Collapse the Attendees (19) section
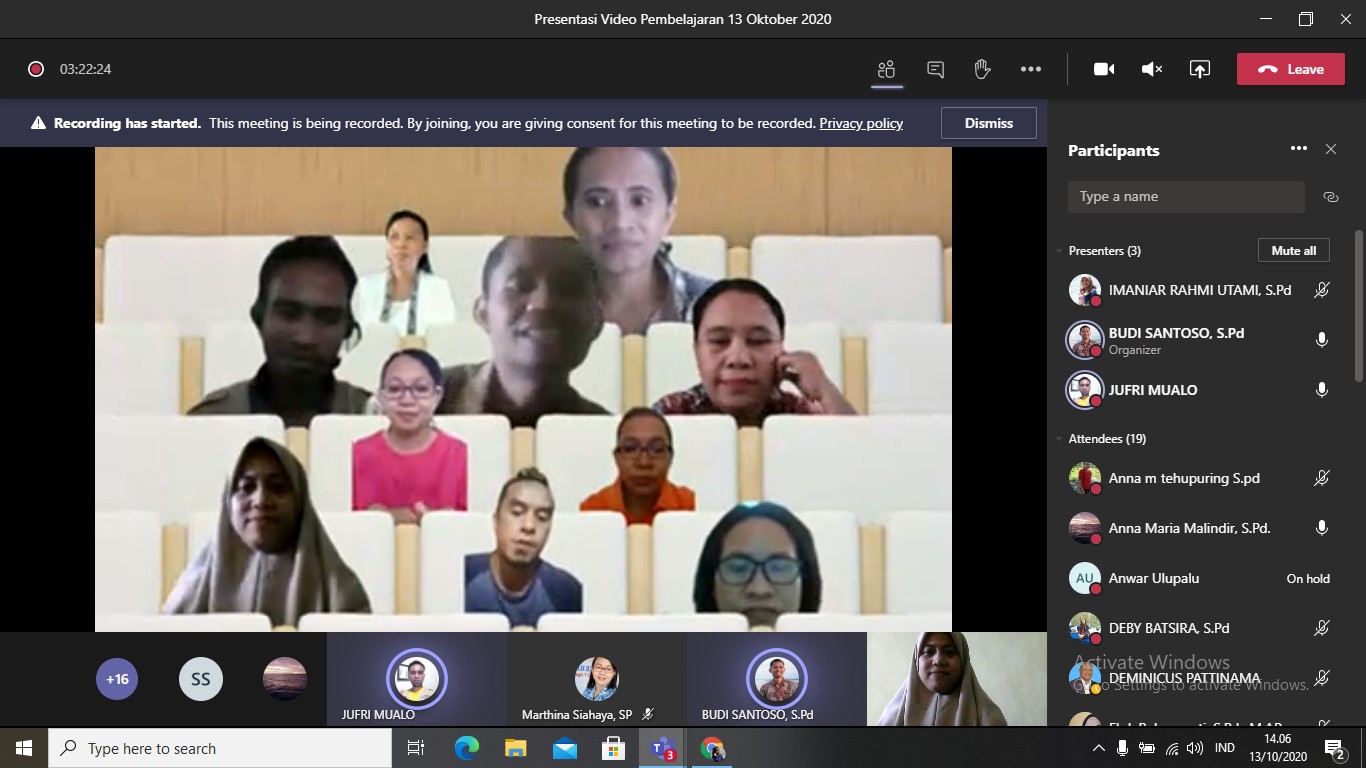 (x=1061, y=439)
